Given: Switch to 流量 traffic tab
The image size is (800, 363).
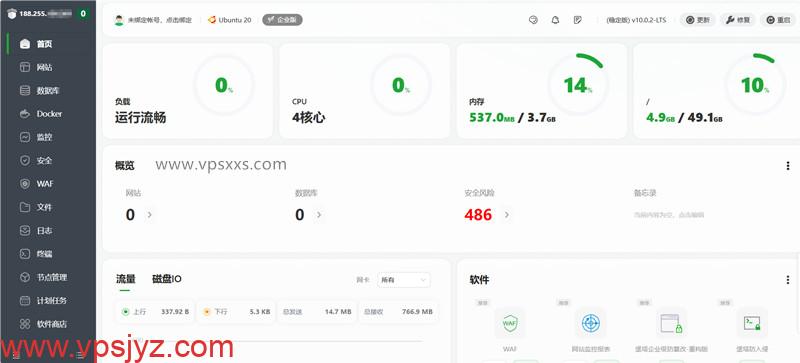Looking at the screenshot, I should tap(126, 279).
